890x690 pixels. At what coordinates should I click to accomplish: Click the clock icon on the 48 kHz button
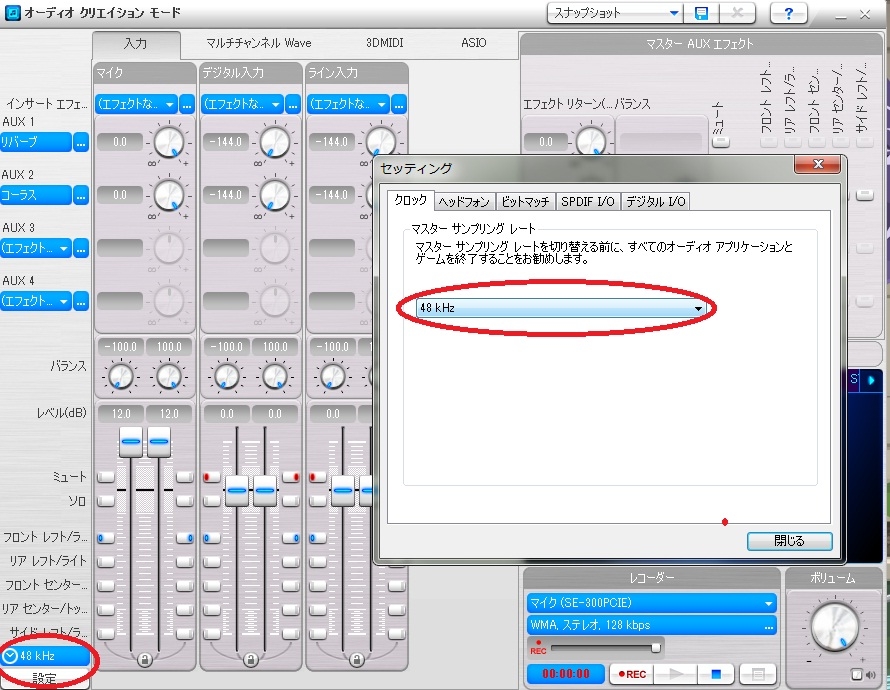pos(10,656)
